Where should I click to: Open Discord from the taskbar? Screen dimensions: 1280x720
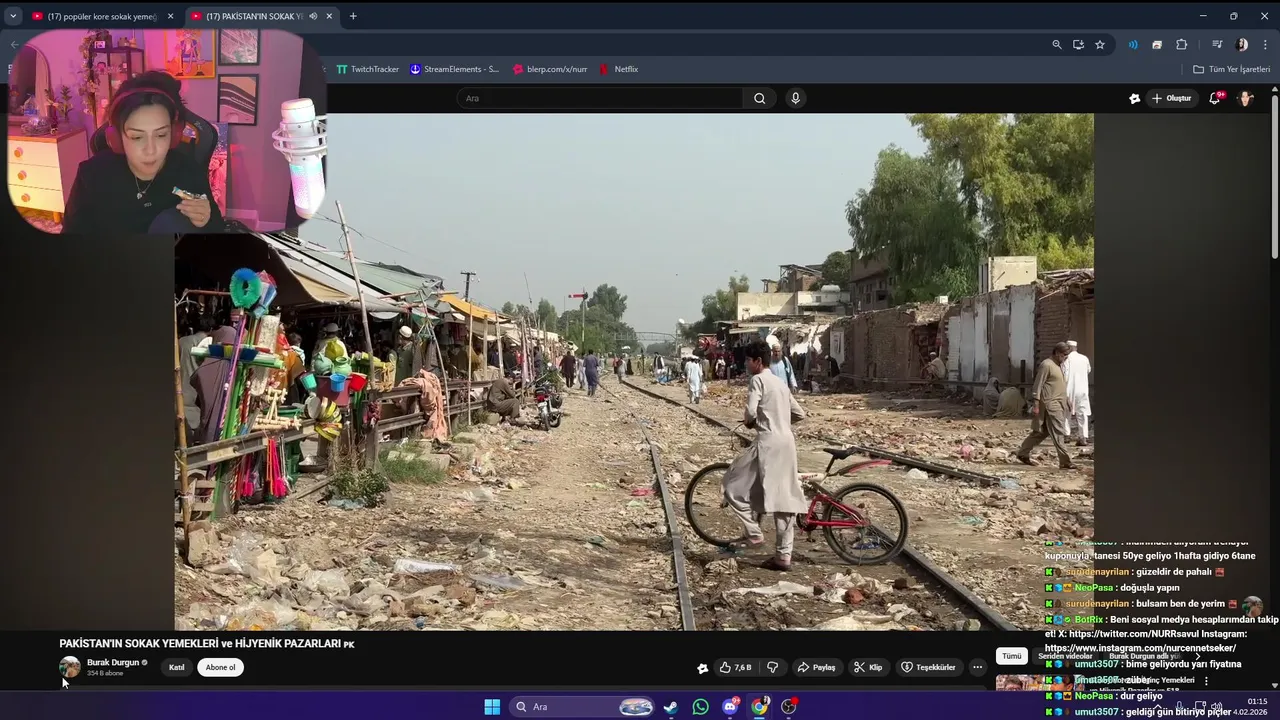tap(730, 707)
